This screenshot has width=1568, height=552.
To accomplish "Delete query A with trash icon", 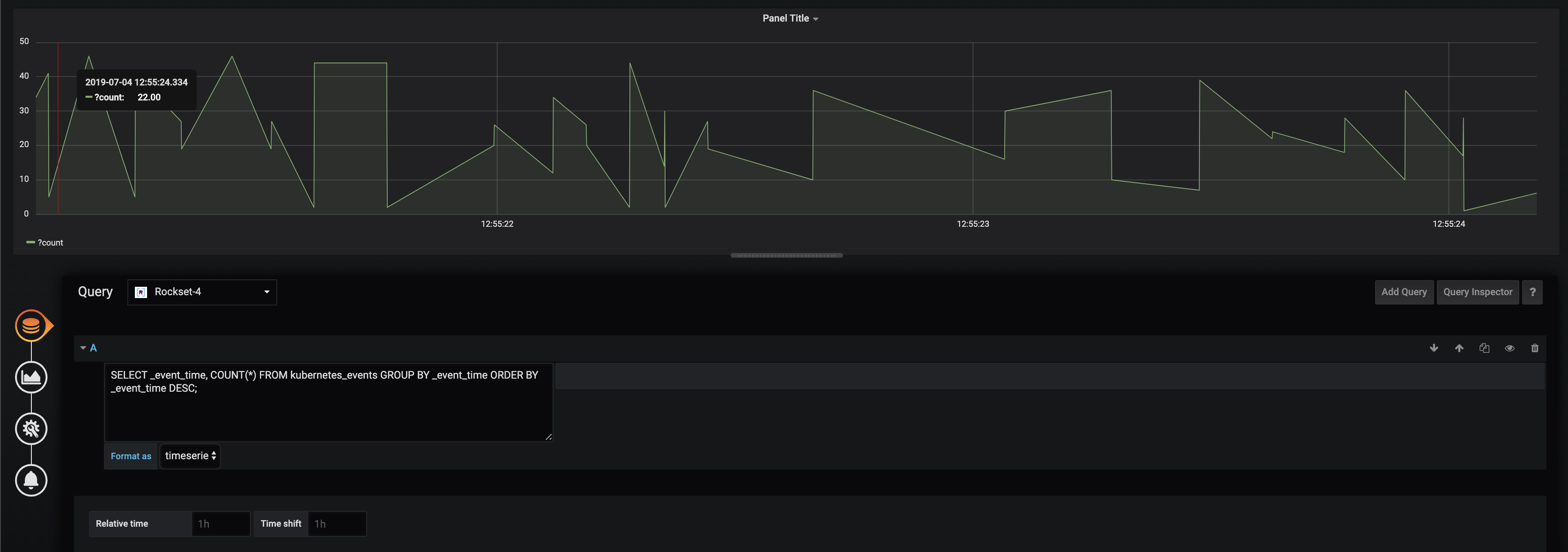I will click(x=1535, y=348).
